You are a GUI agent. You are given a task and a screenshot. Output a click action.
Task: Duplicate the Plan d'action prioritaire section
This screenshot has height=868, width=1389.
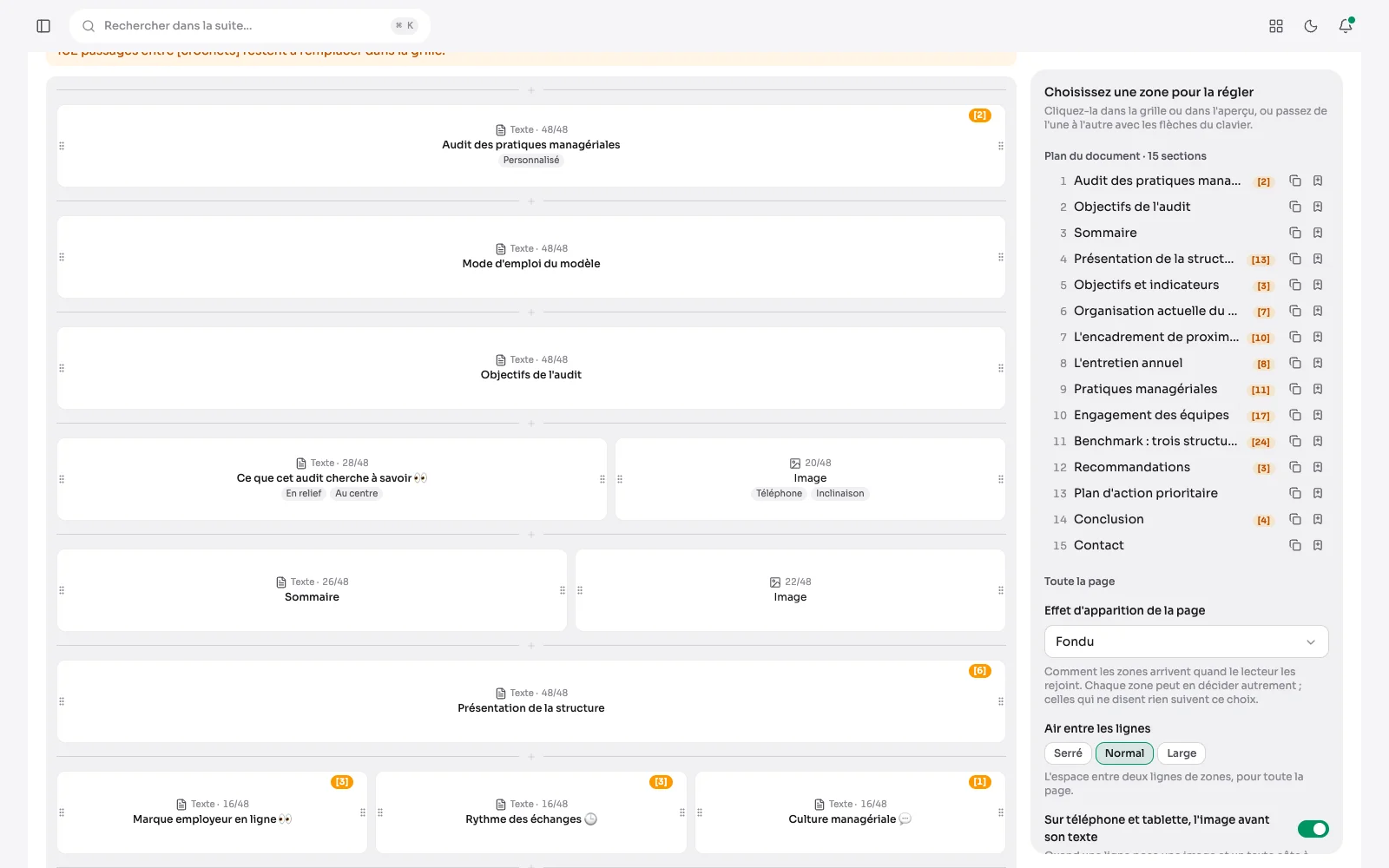coord(1295,493)
